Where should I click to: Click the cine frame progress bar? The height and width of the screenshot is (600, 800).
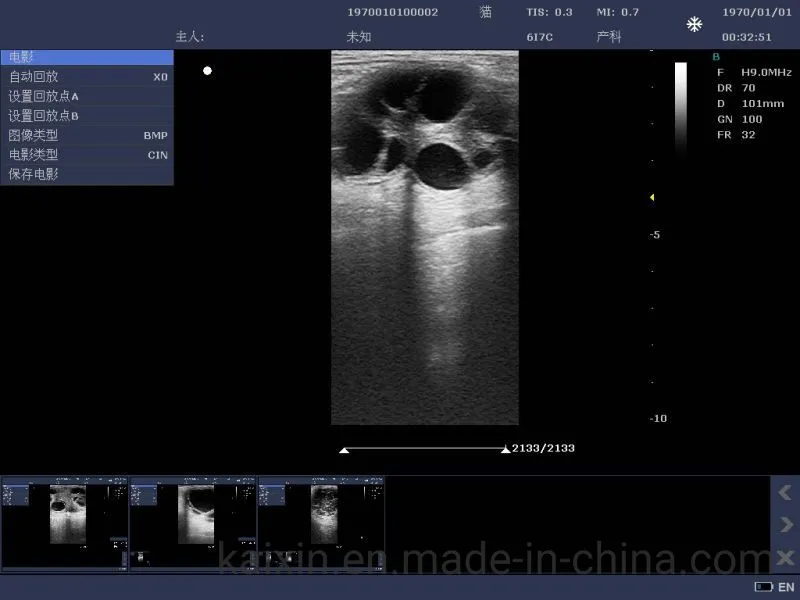(x=424, y=449)
